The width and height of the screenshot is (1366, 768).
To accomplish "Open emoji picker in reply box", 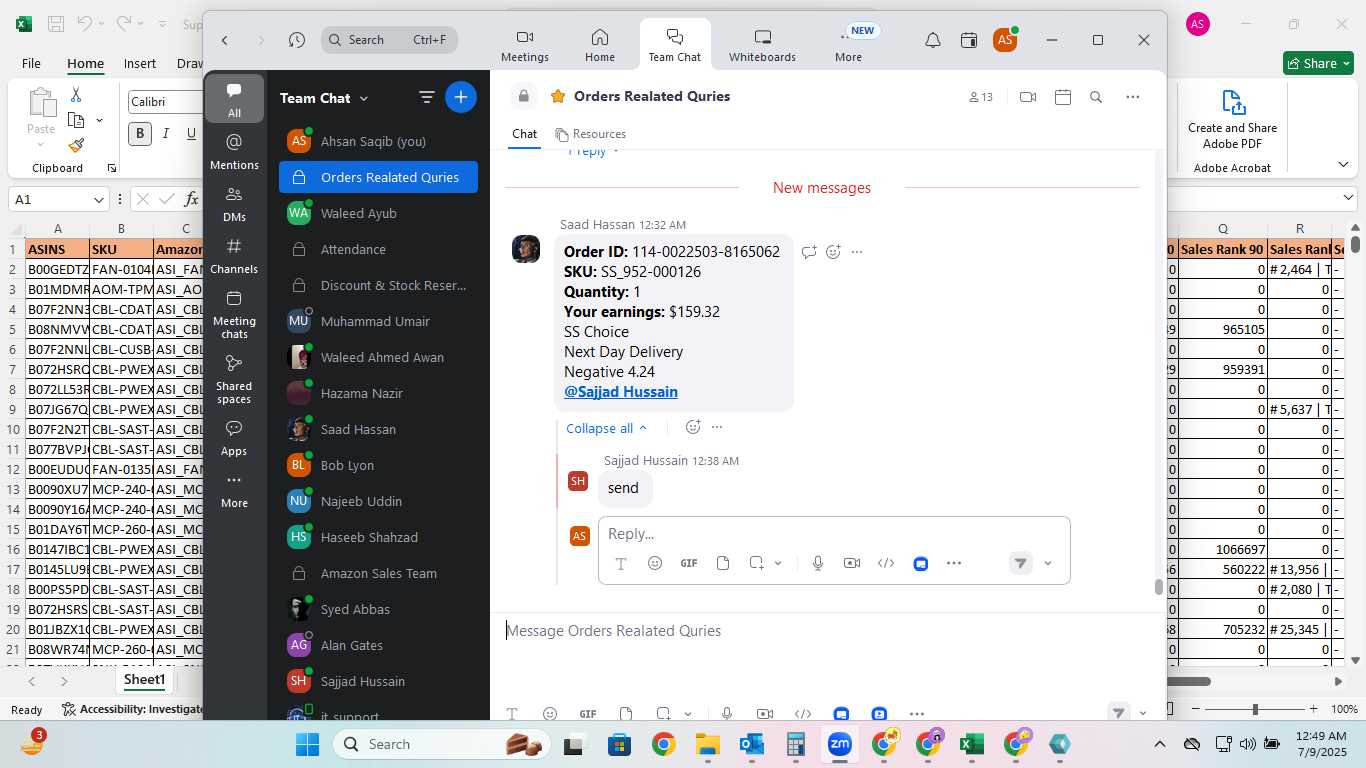I will pyautogui.click(x=655, y=563).
